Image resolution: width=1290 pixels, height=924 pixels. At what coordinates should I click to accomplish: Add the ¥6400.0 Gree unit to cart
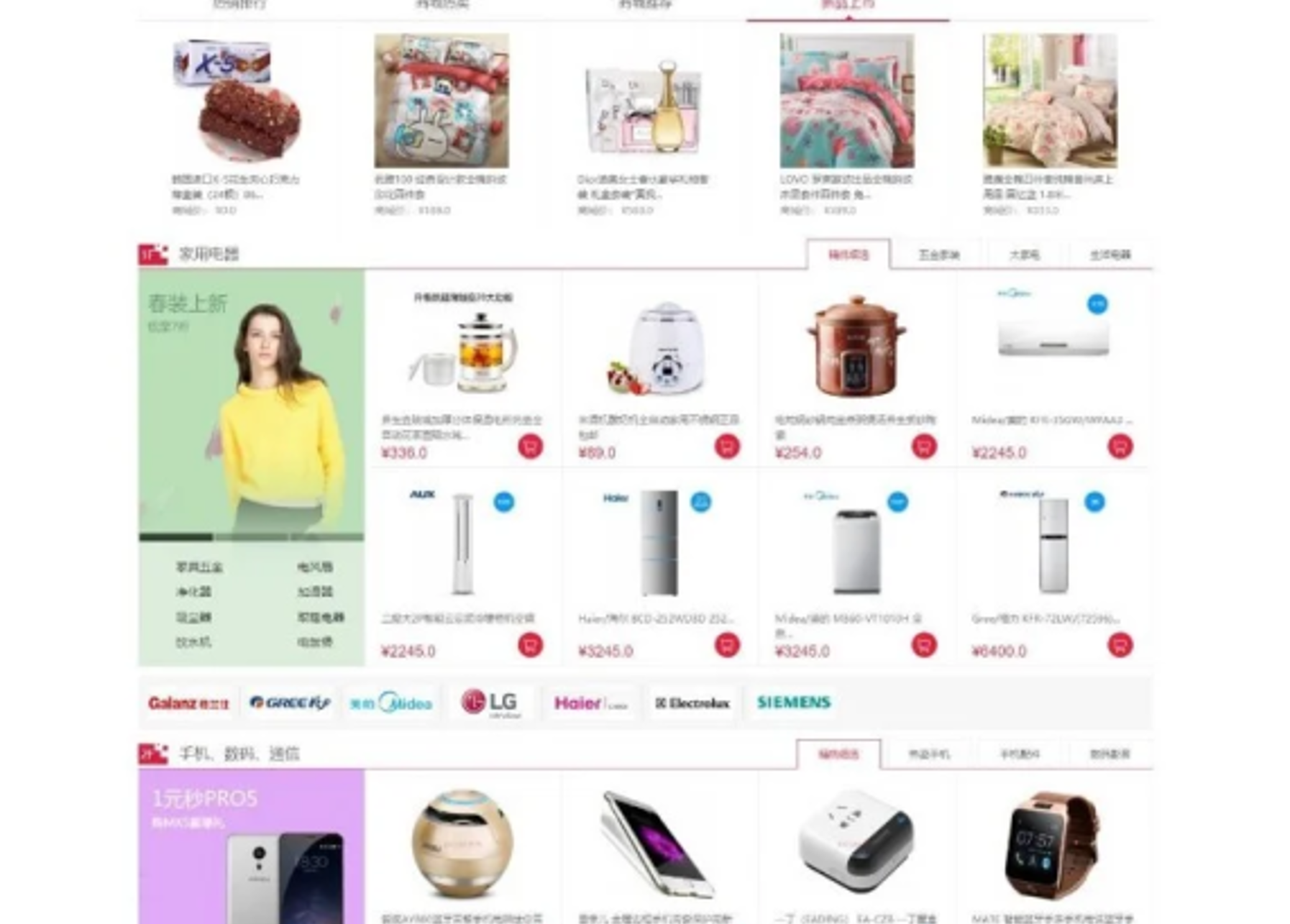(1120, 645)
